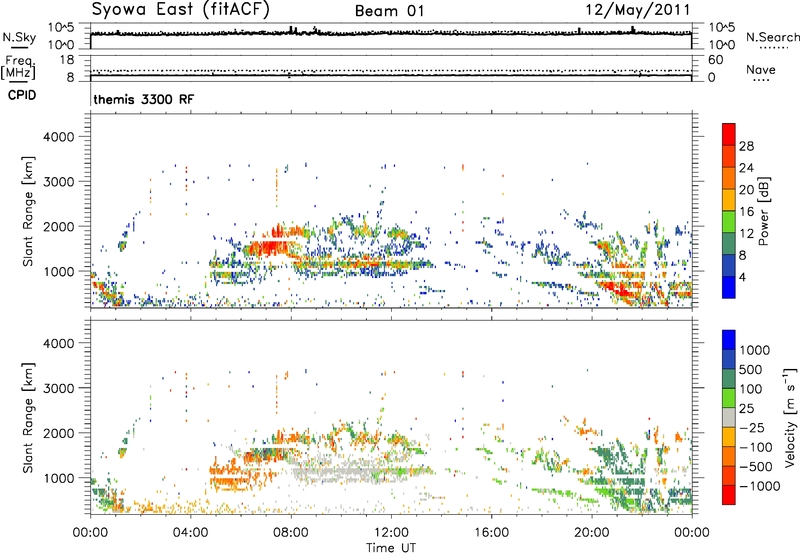This screenshot has height=554, width=800.
Task: Click the '60' tick right of the frequency panel
Action: coord(715,60)
